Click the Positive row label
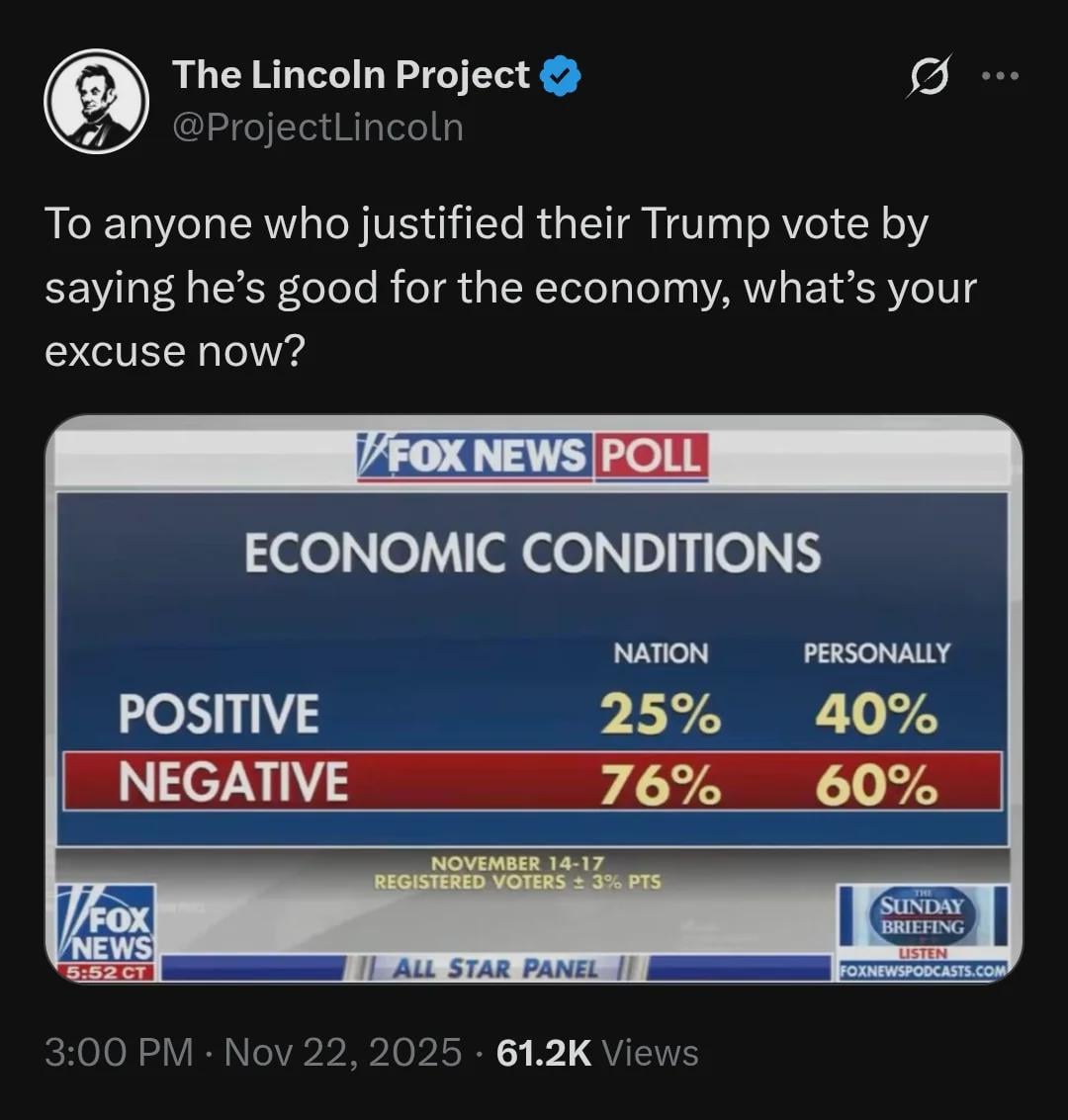 coord(219,713)
